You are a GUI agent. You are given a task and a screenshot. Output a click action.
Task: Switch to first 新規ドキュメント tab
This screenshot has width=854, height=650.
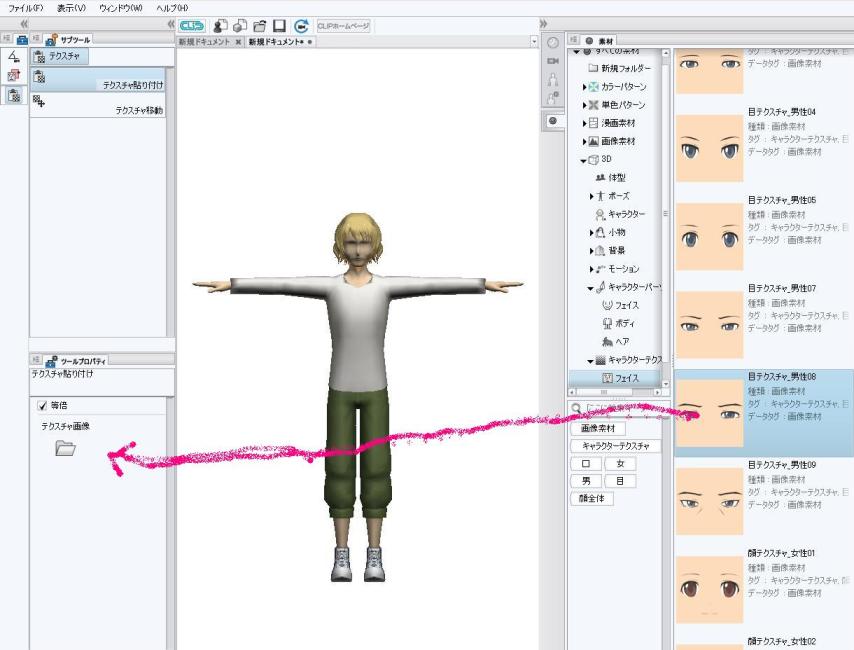click(204, 42)
